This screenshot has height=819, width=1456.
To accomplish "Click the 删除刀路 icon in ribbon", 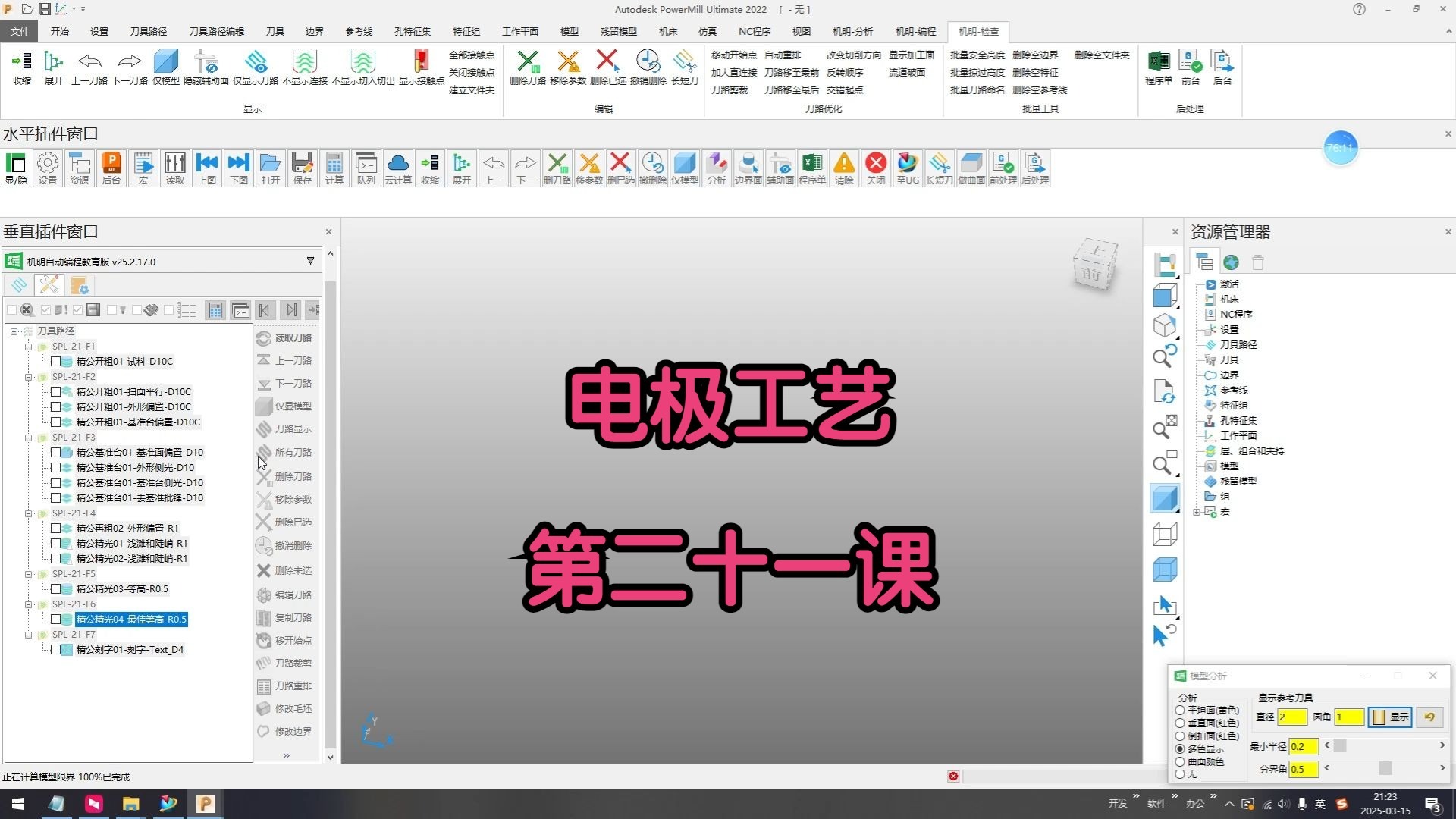I will [x=528, y=67].
